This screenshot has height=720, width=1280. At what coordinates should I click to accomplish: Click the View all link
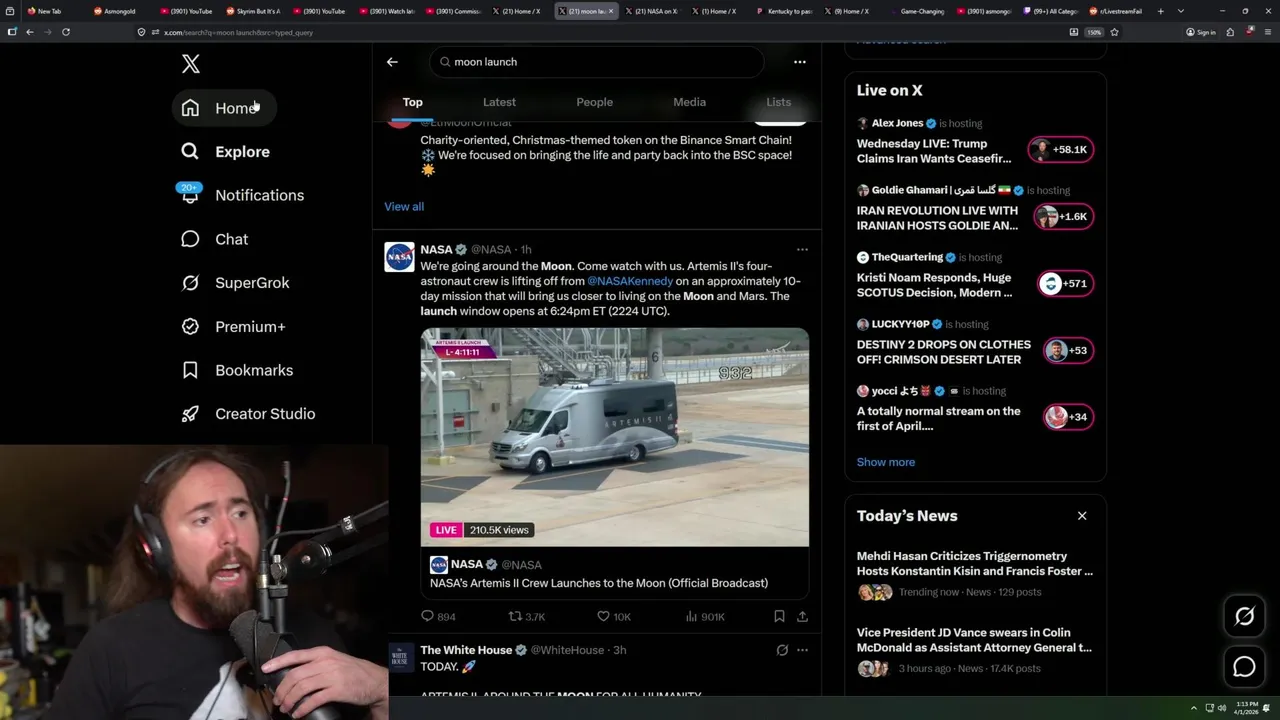point(404,207)
